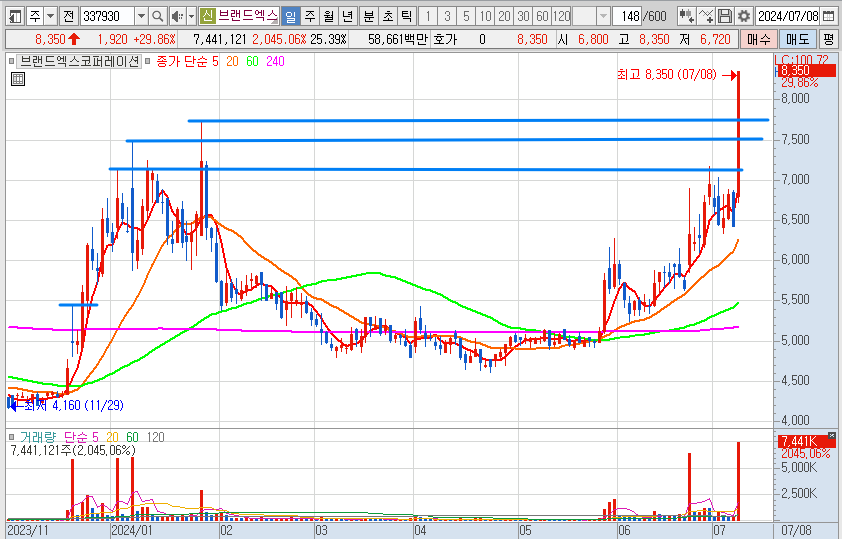Open the stock search magnifier
842x539 pixels.
[x=157, y=16]
